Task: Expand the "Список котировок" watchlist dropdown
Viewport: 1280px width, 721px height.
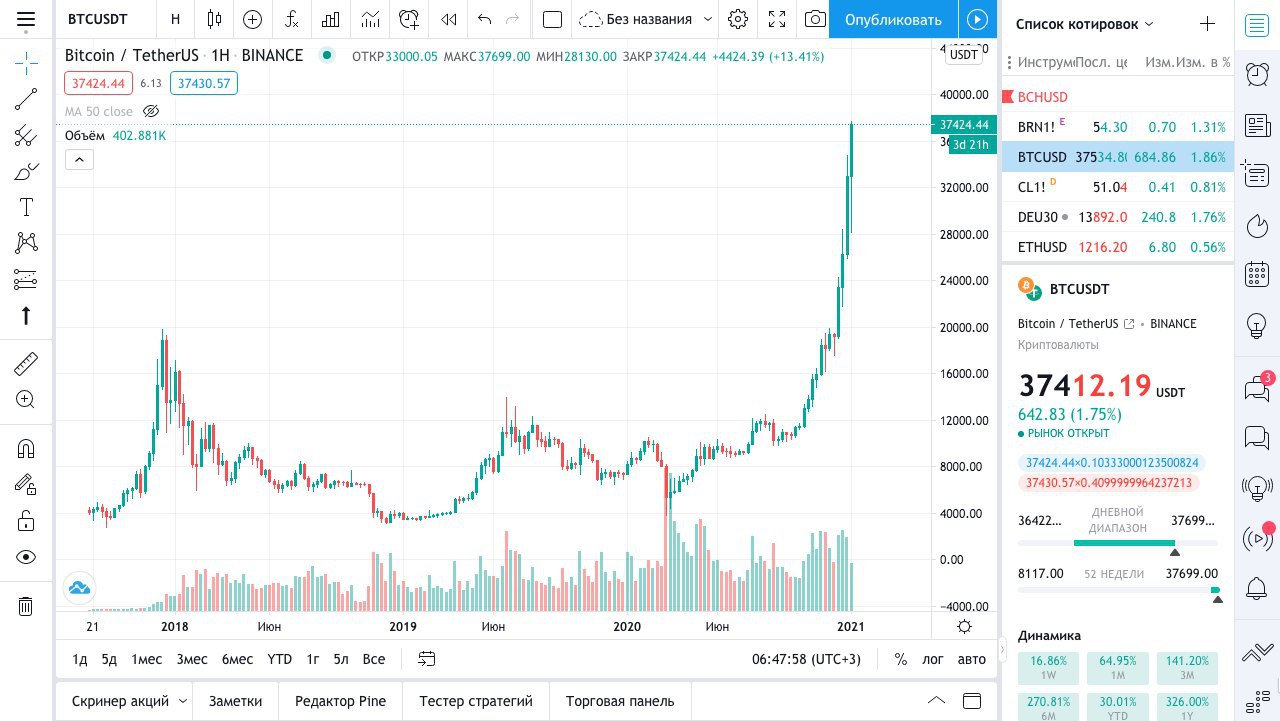Action: pyautogui.click(x=1148, y=24)
